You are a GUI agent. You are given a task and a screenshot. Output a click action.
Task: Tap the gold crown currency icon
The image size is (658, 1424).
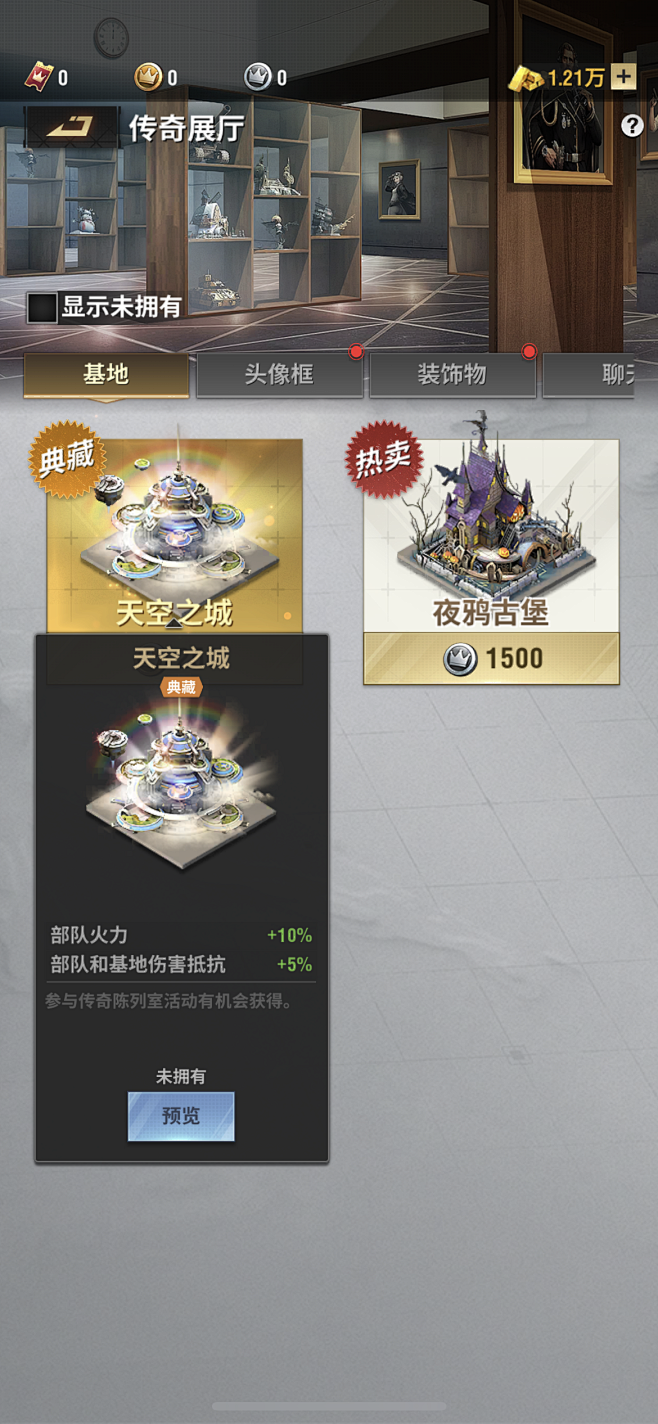coord(148,77)
